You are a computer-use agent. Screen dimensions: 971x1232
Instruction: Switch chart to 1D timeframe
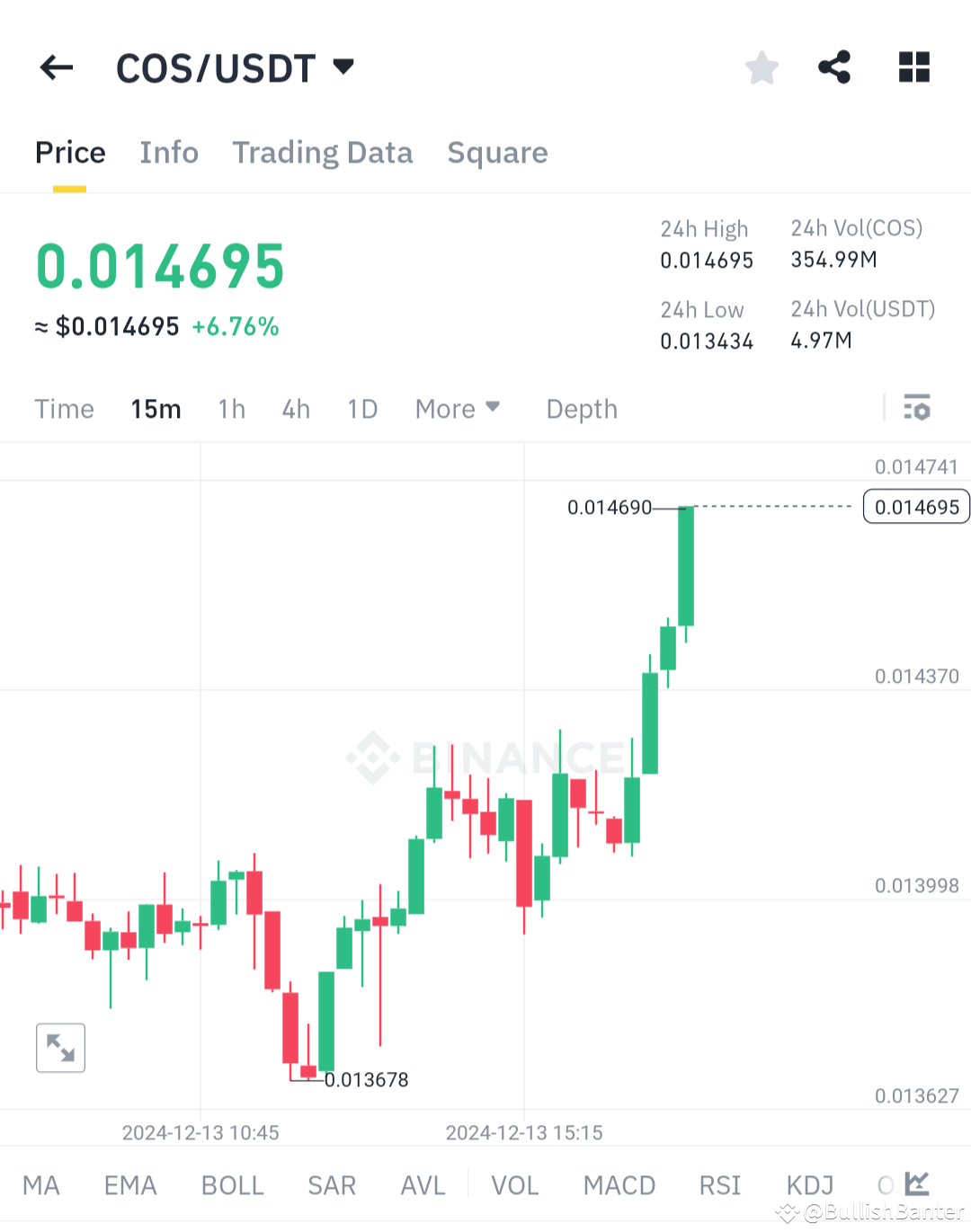click(x=362, y=408)
